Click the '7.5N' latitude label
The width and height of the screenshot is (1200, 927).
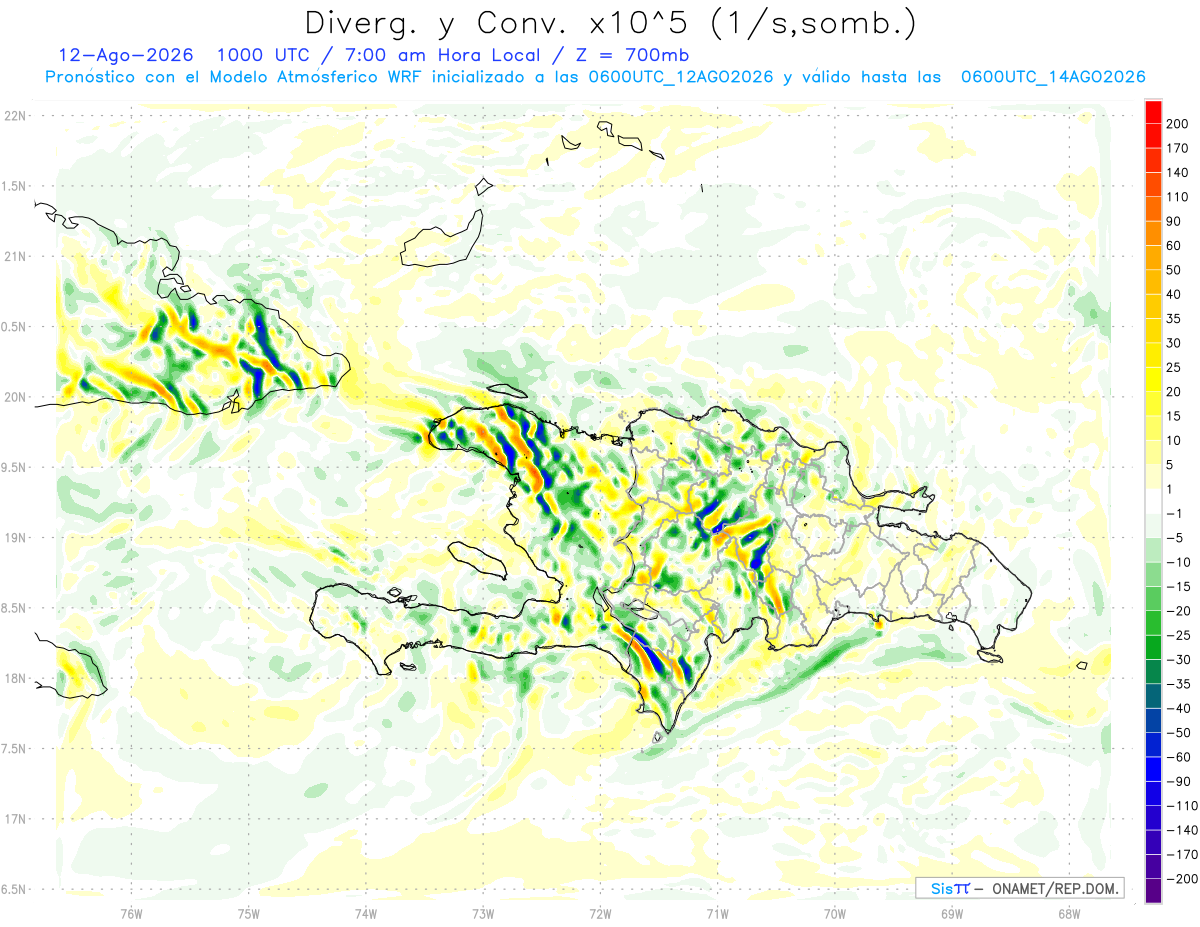click(14, 749)
